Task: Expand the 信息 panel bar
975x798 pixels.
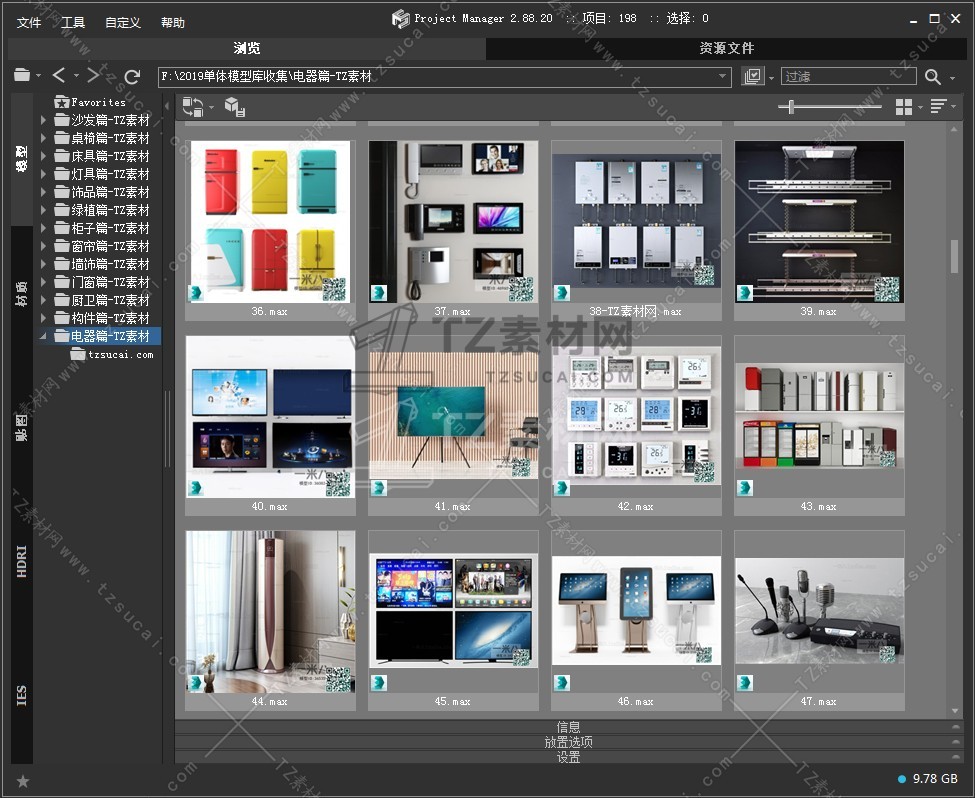Action: click(x=568, y=727)
